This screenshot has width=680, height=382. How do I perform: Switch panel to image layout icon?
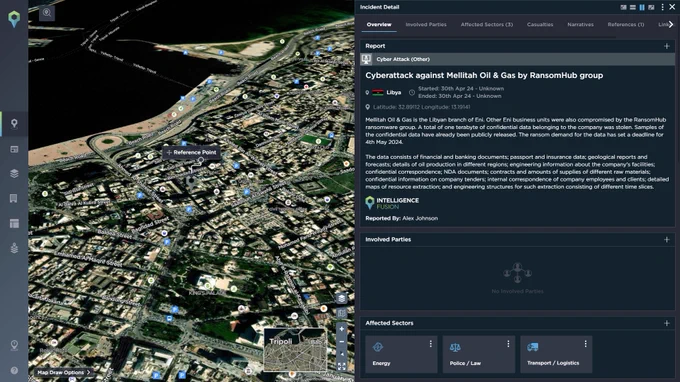623,7
